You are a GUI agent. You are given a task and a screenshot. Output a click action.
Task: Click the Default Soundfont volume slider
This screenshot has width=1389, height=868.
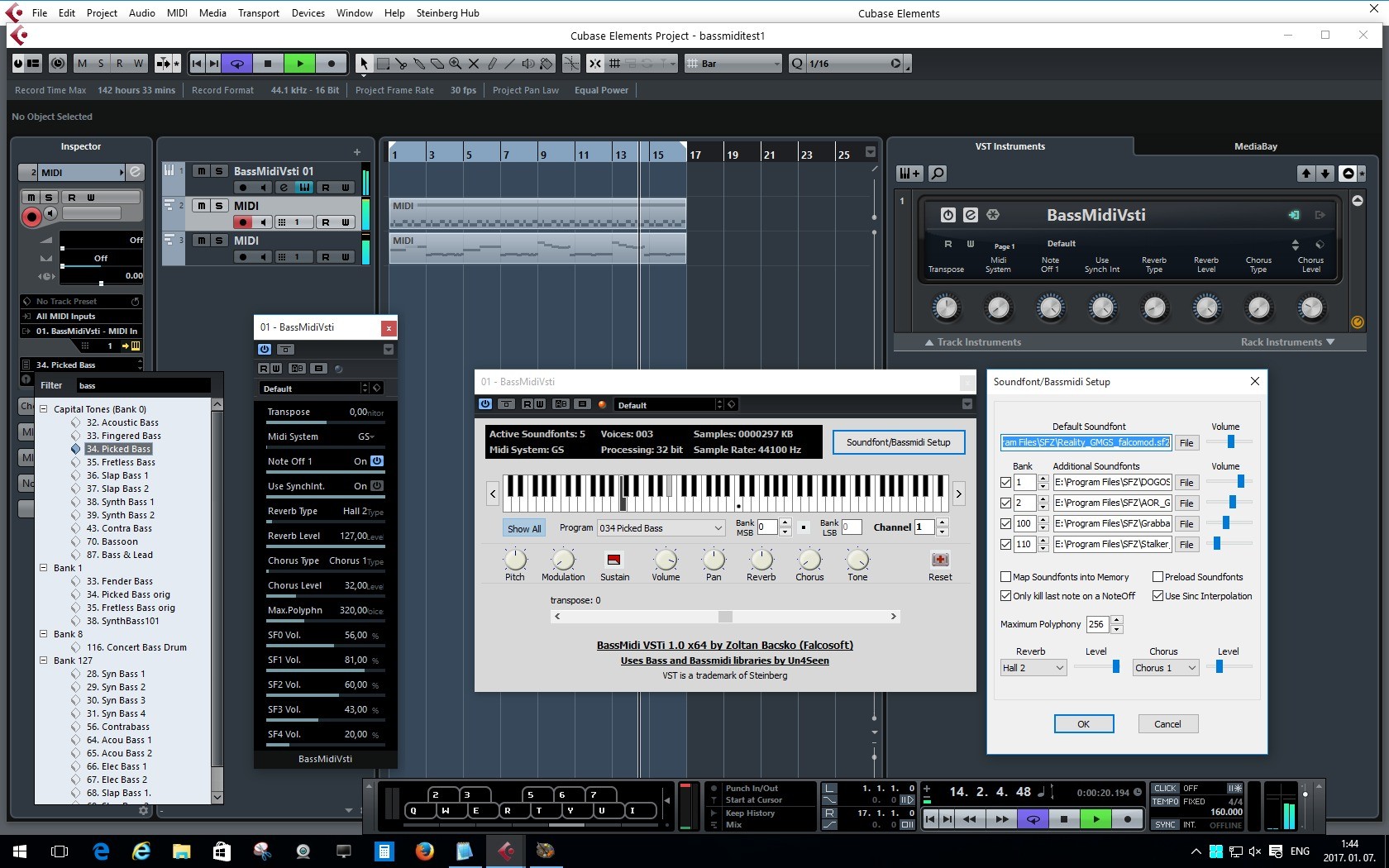tap(1229, 441)
